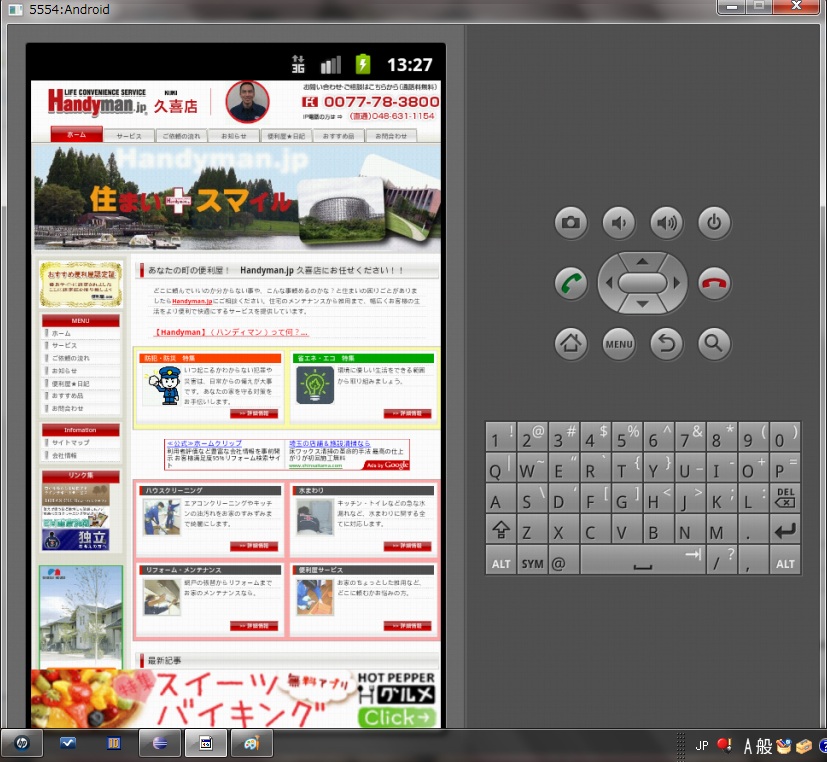Click the emulator camera button
This screenshot has width=827, height=762.
coord(571,223)
